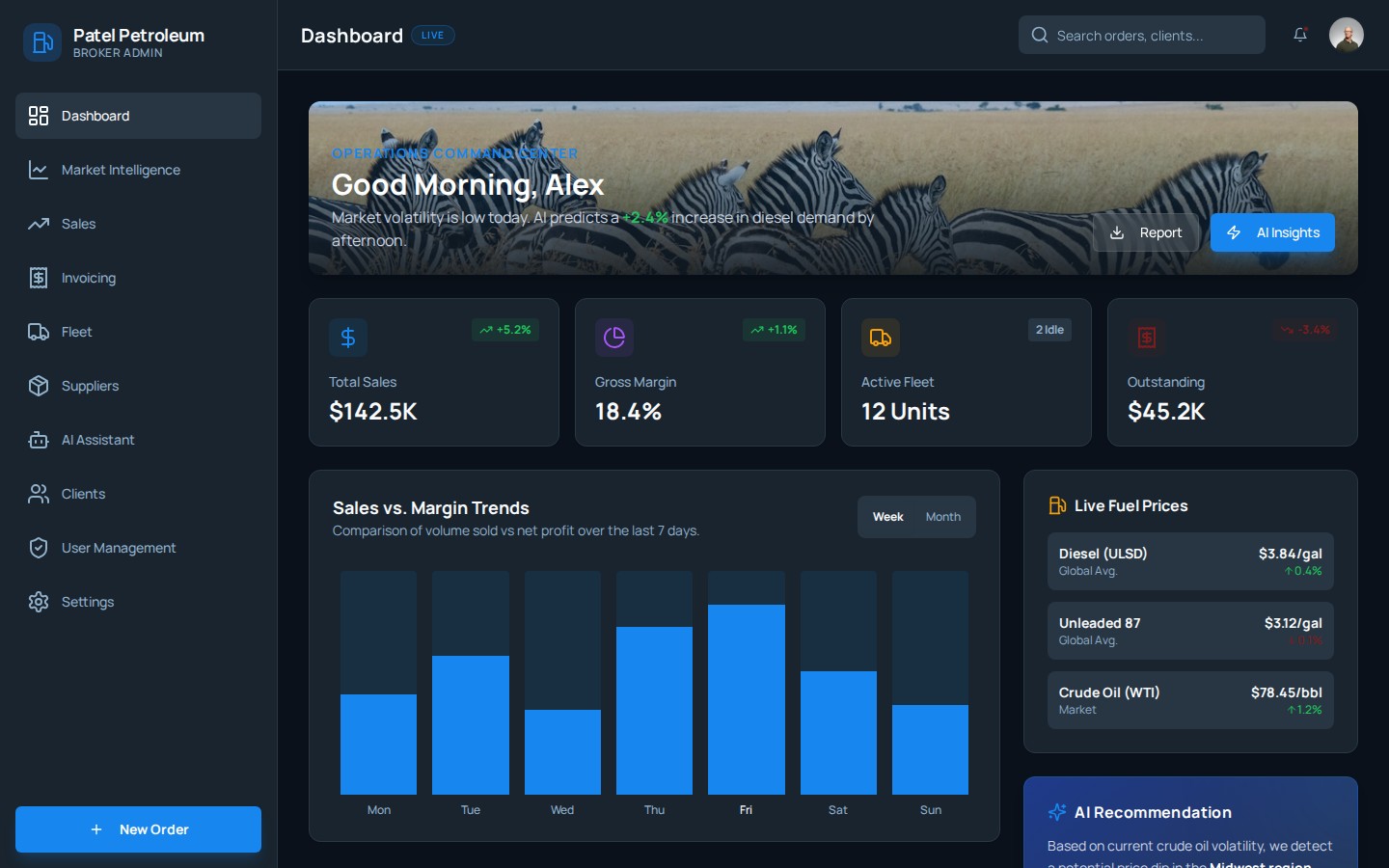This screenshot has height=868, width=1389.
Task: Click the search magnifier icon
Action: (1040, 35)
